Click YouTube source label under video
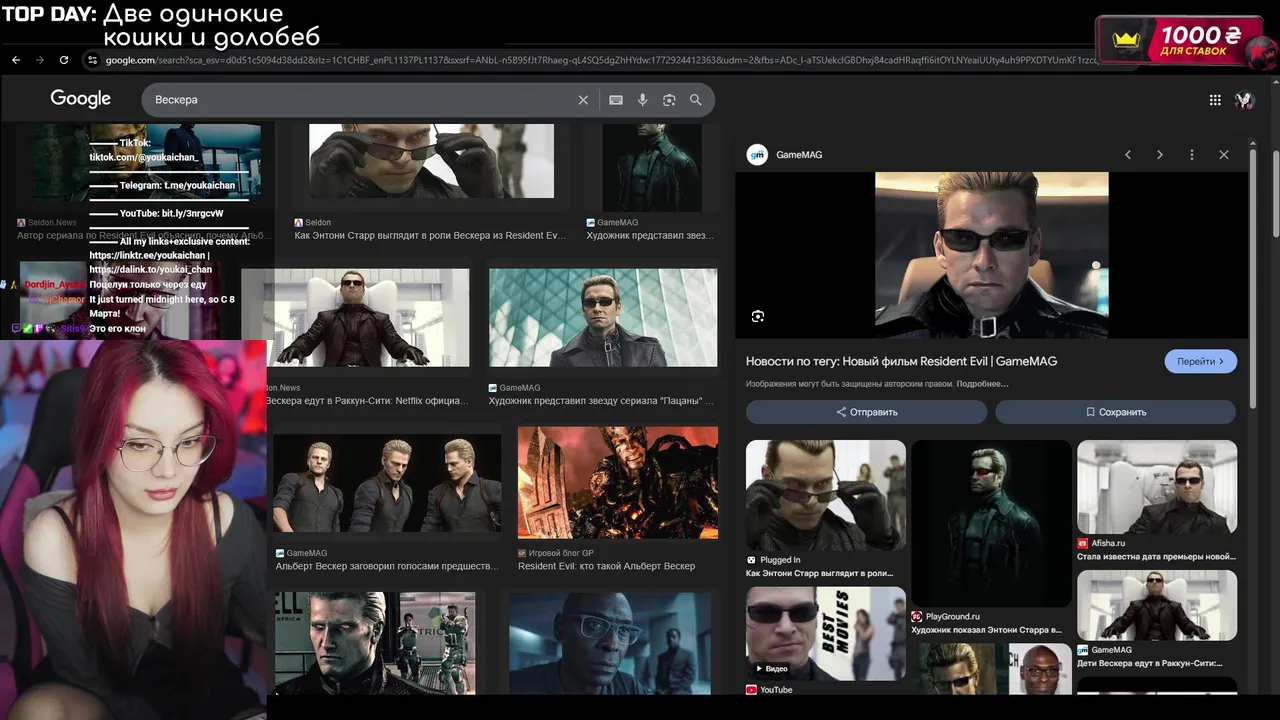Screen dimensions: 1280x720 (x=776, y=690)
